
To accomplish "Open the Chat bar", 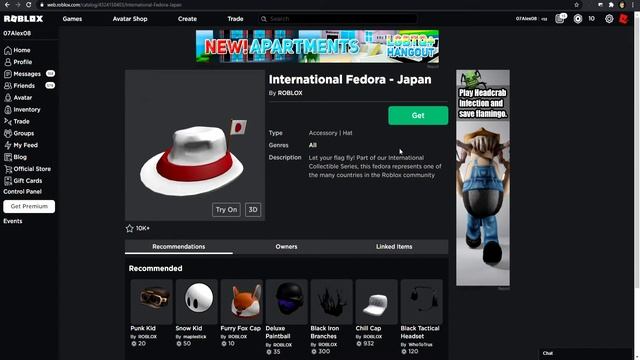I will pos(586,353).
